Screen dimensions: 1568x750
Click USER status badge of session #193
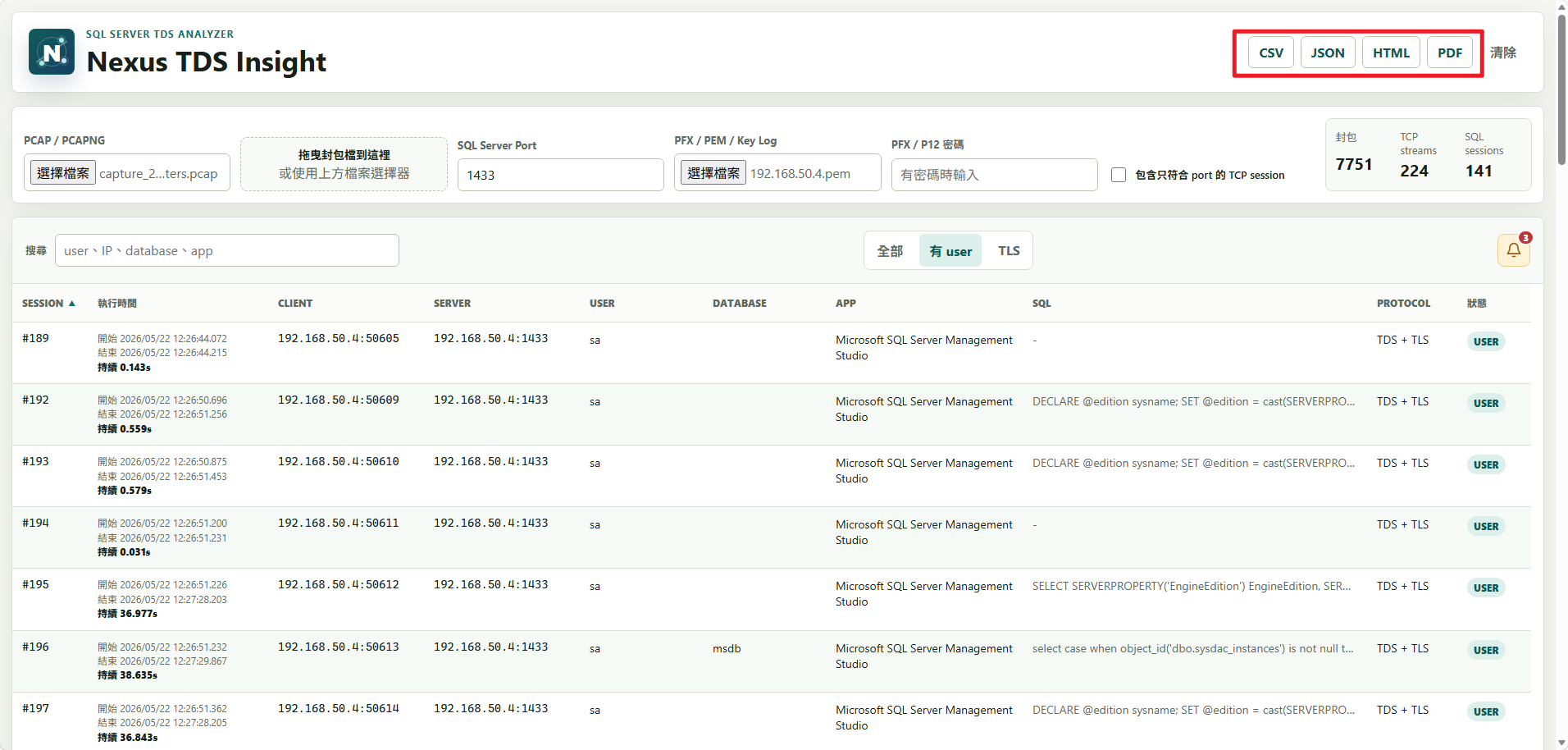click(x=1486, y=464)
